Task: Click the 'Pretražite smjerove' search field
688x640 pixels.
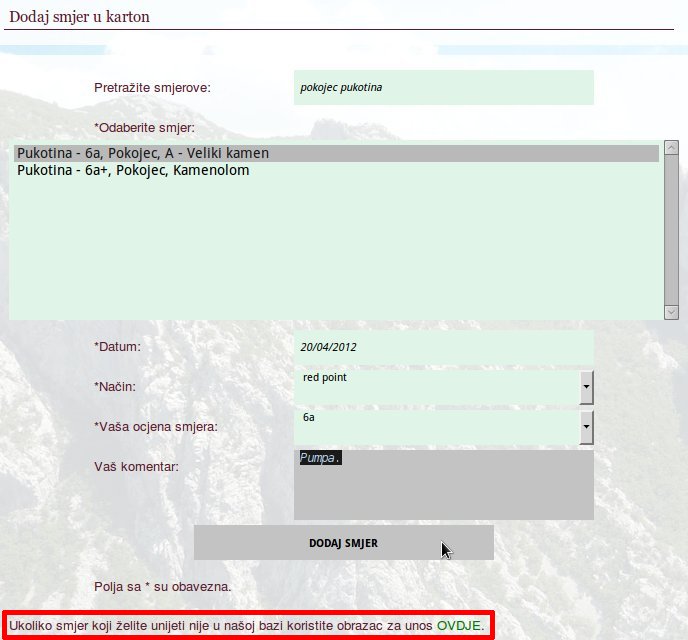Action: [x=444, y=87]
